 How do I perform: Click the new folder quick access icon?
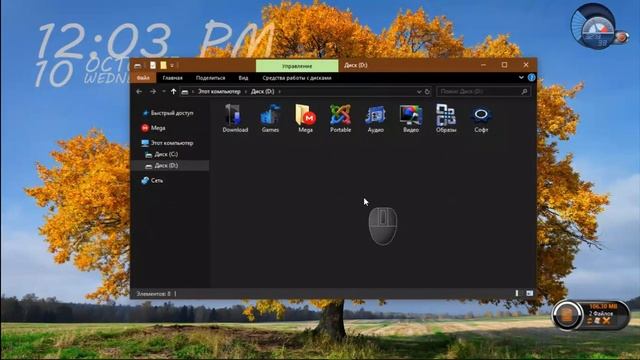pyautogui.click(x=163, y=65)
